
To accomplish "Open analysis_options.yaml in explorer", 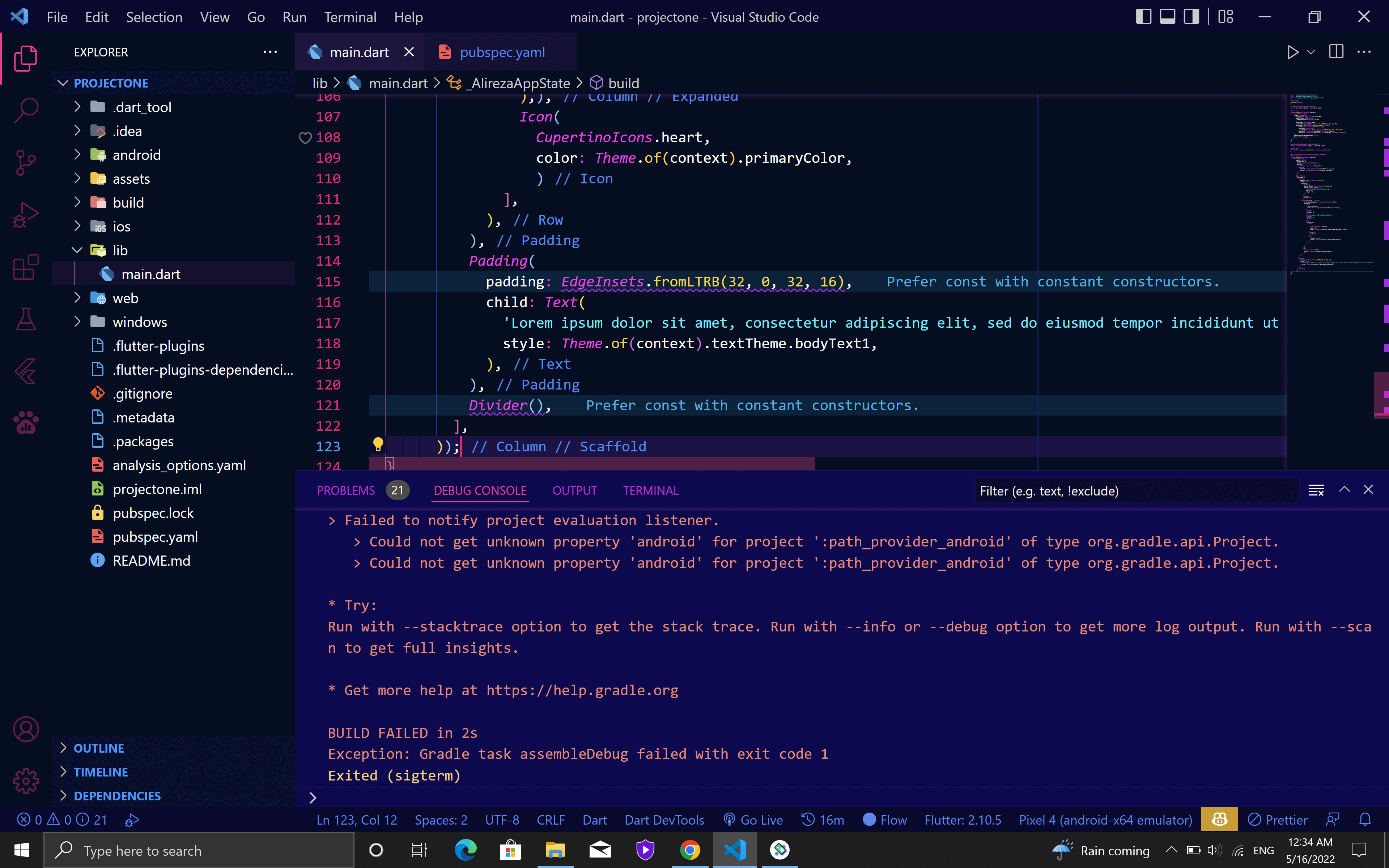I will (x=173, y=465).
